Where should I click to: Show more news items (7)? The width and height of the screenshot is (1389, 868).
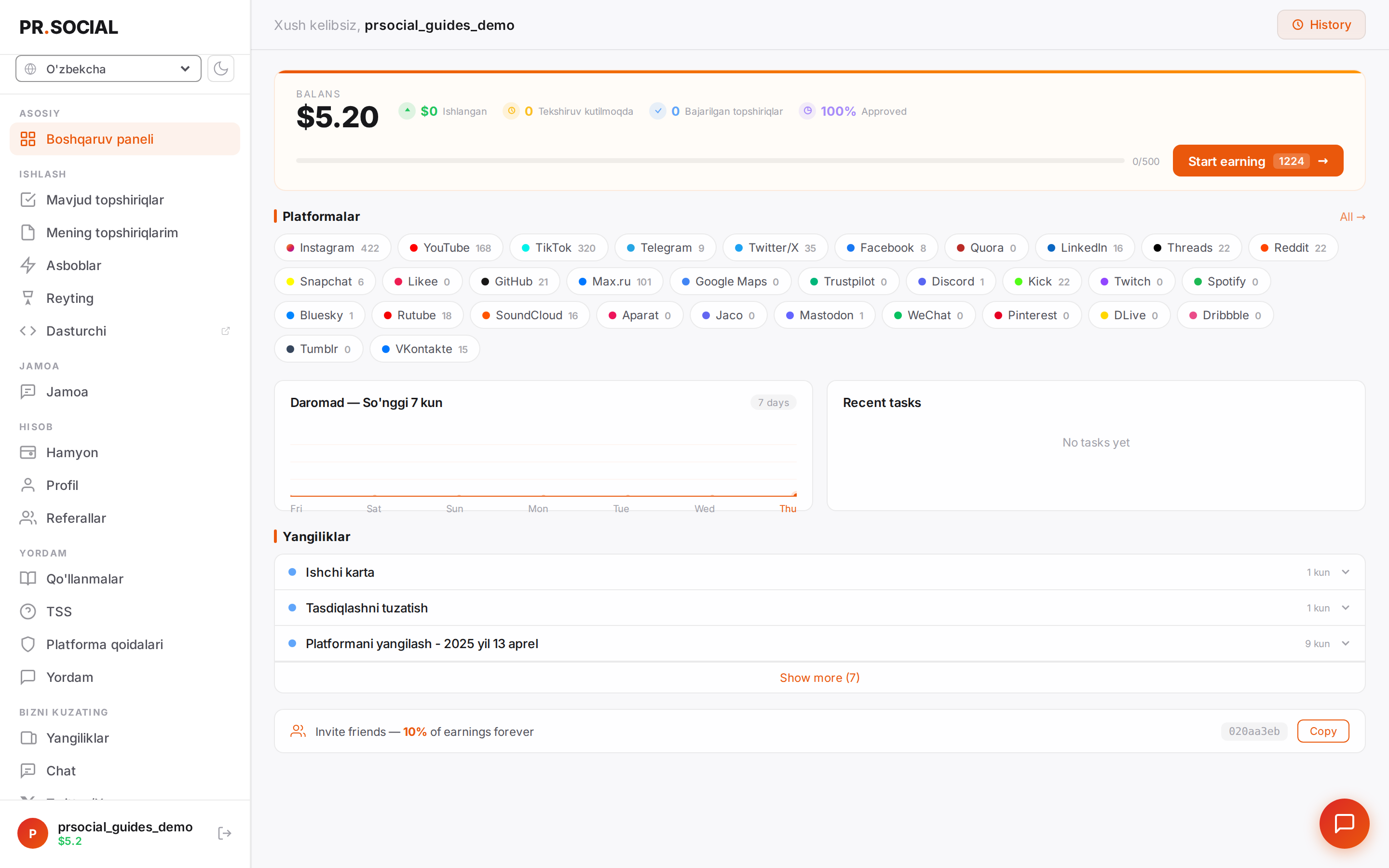pyautogui.click(x=819, y=678)
